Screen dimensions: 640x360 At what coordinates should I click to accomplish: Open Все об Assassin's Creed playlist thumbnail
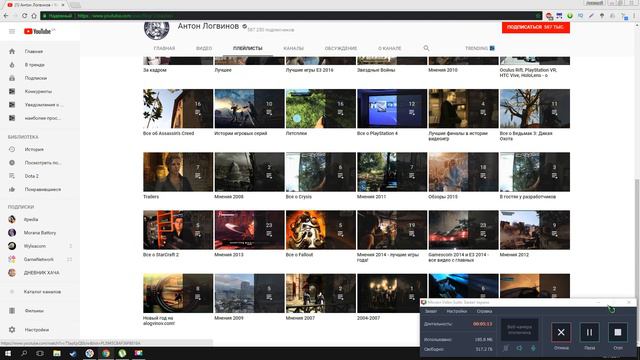click(178, 109)
